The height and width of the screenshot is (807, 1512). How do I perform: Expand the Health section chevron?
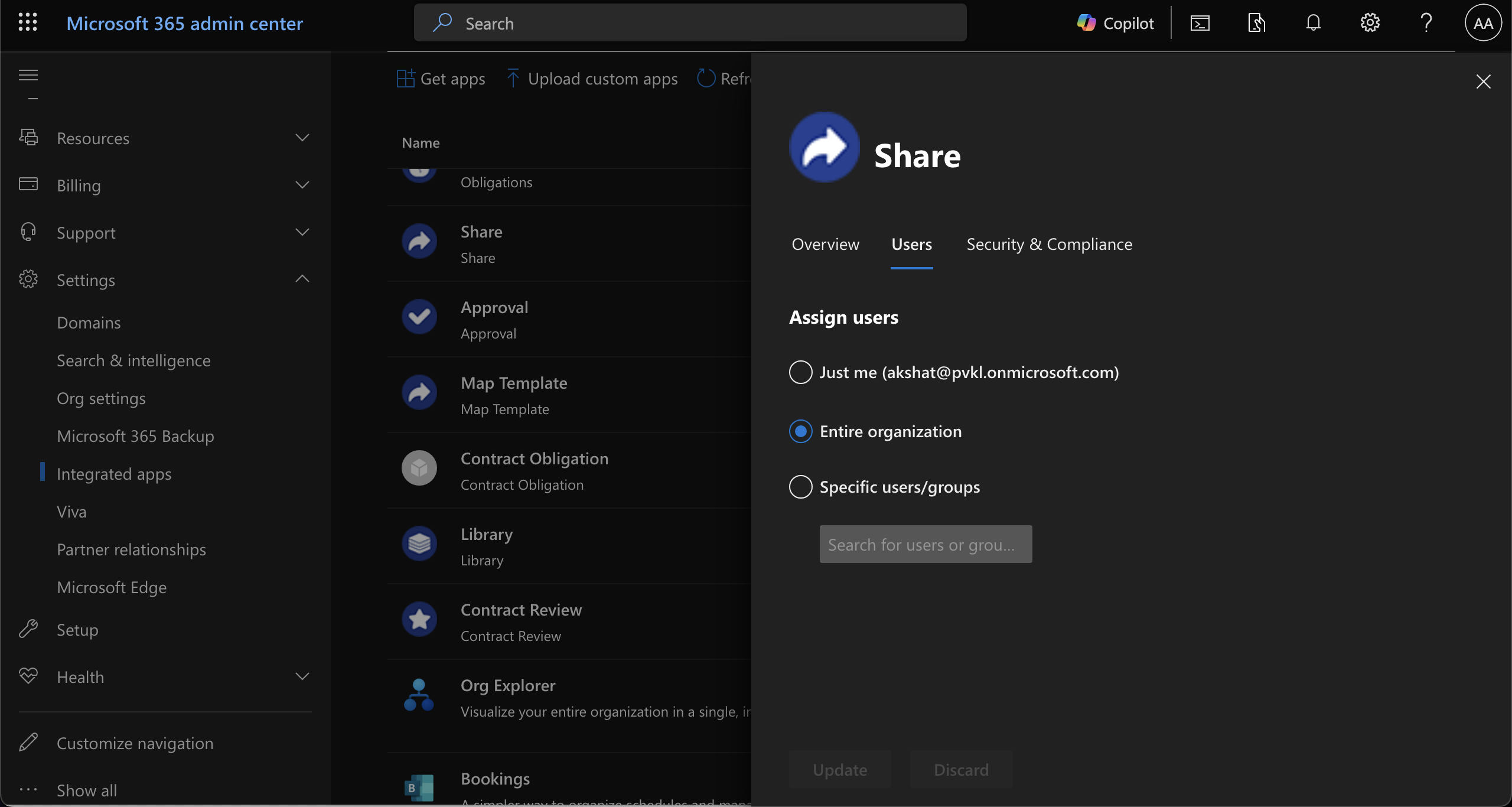click(x=302, y=676)
